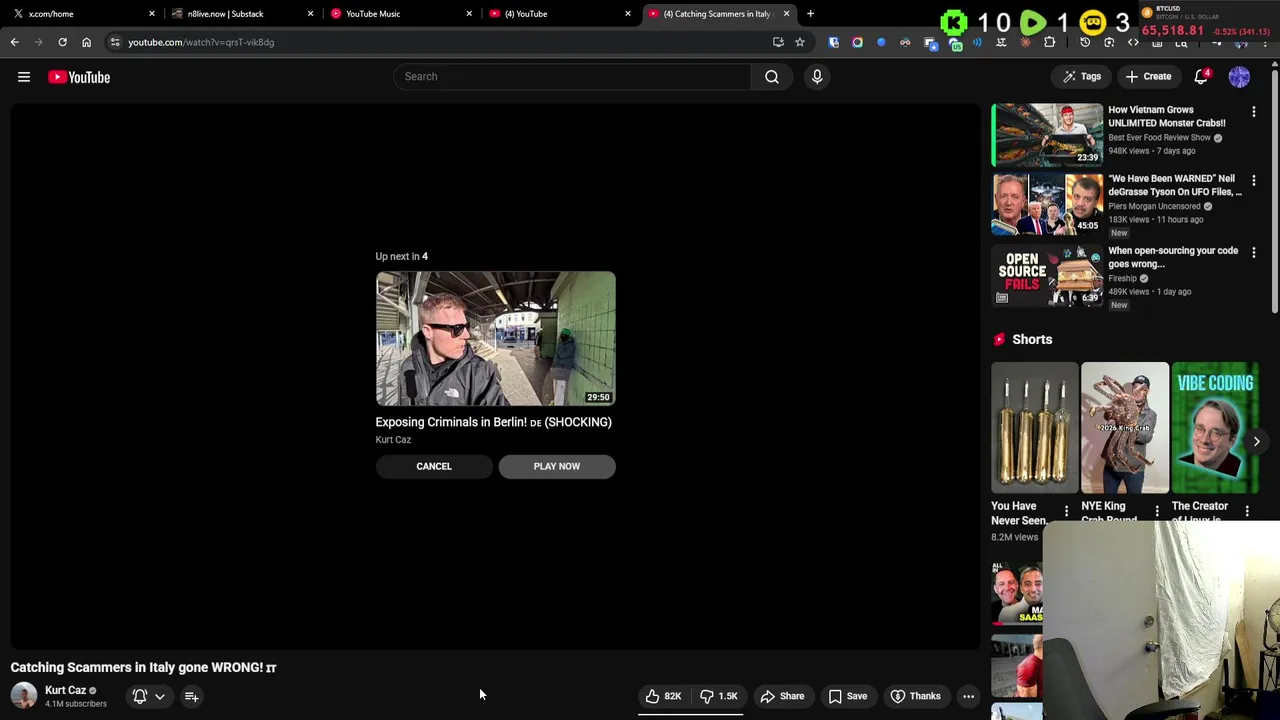Share this video
Viewport: 1280px width, 720px height.
click(x=782, y=696)
